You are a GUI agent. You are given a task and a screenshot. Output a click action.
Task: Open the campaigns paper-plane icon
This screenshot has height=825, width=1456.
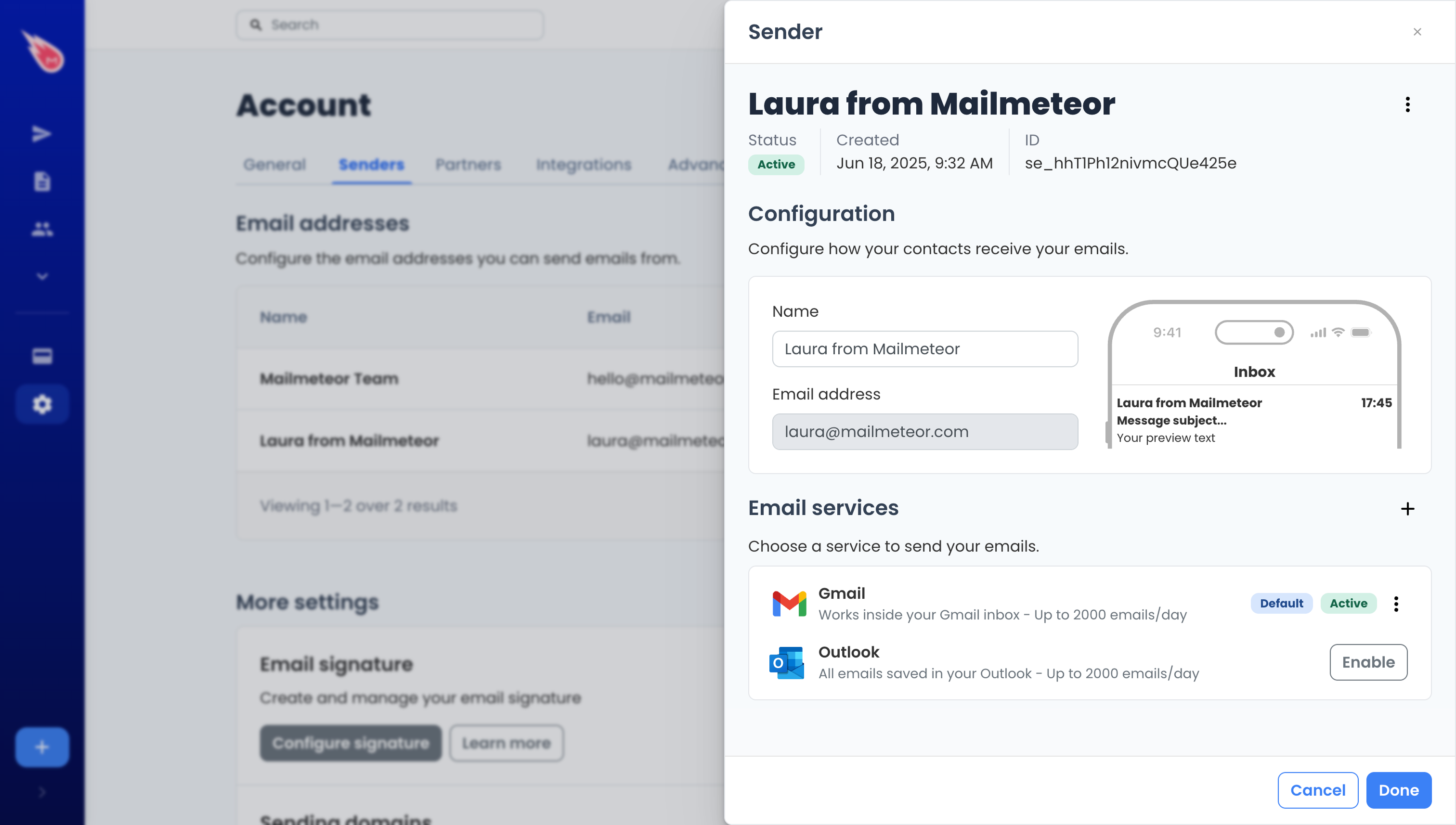(x=41, y=134)
